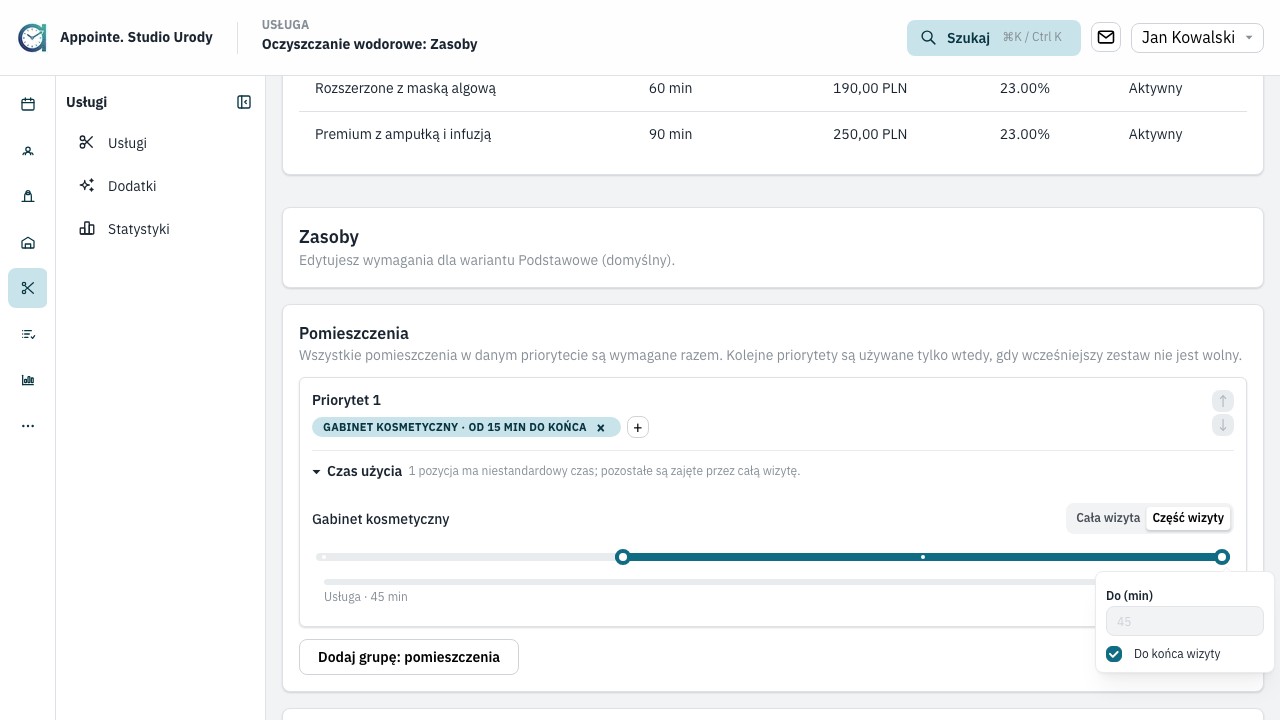Click the Appointe clock logo
This screenshot has width=1280, height=720.
click(32, 38)
